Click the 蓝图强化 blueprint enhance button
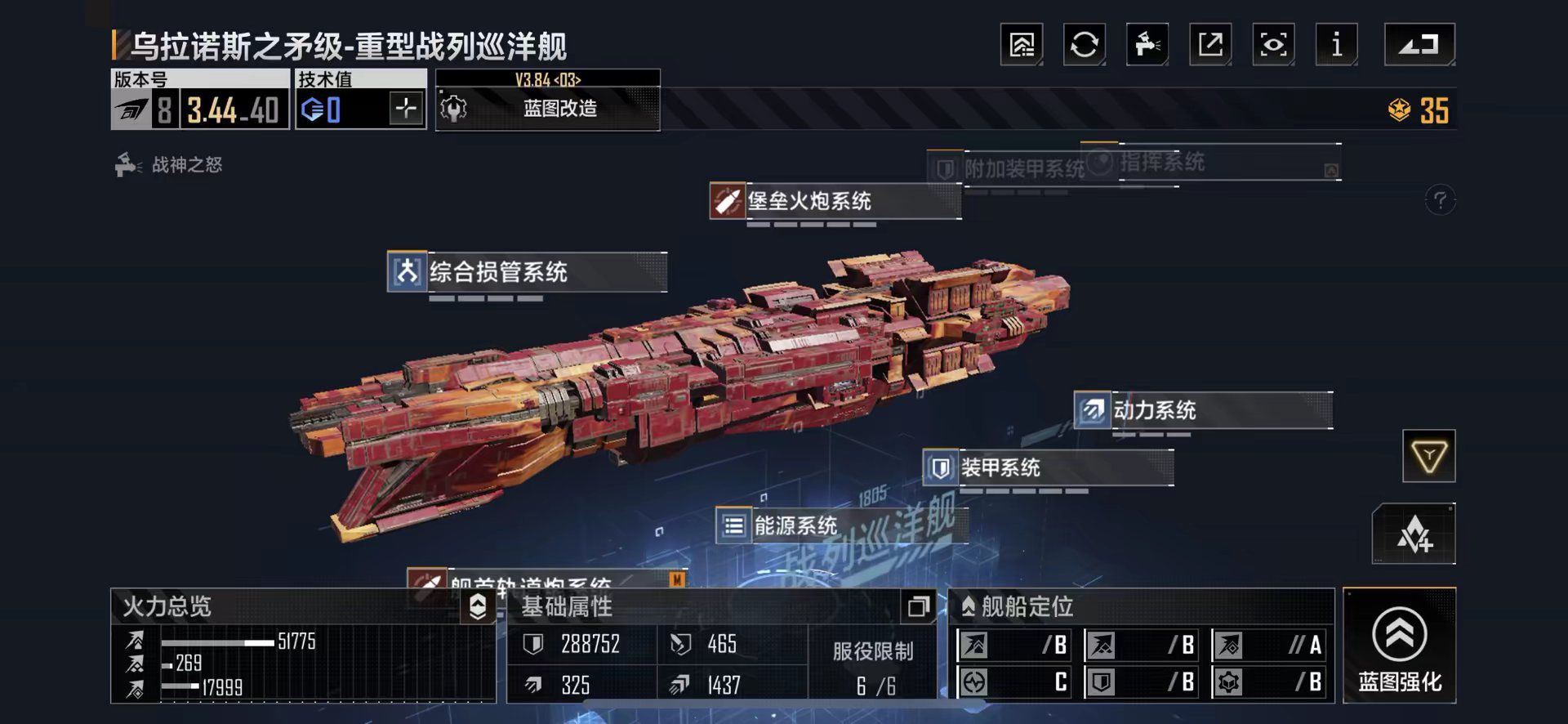 [1400, 646]
